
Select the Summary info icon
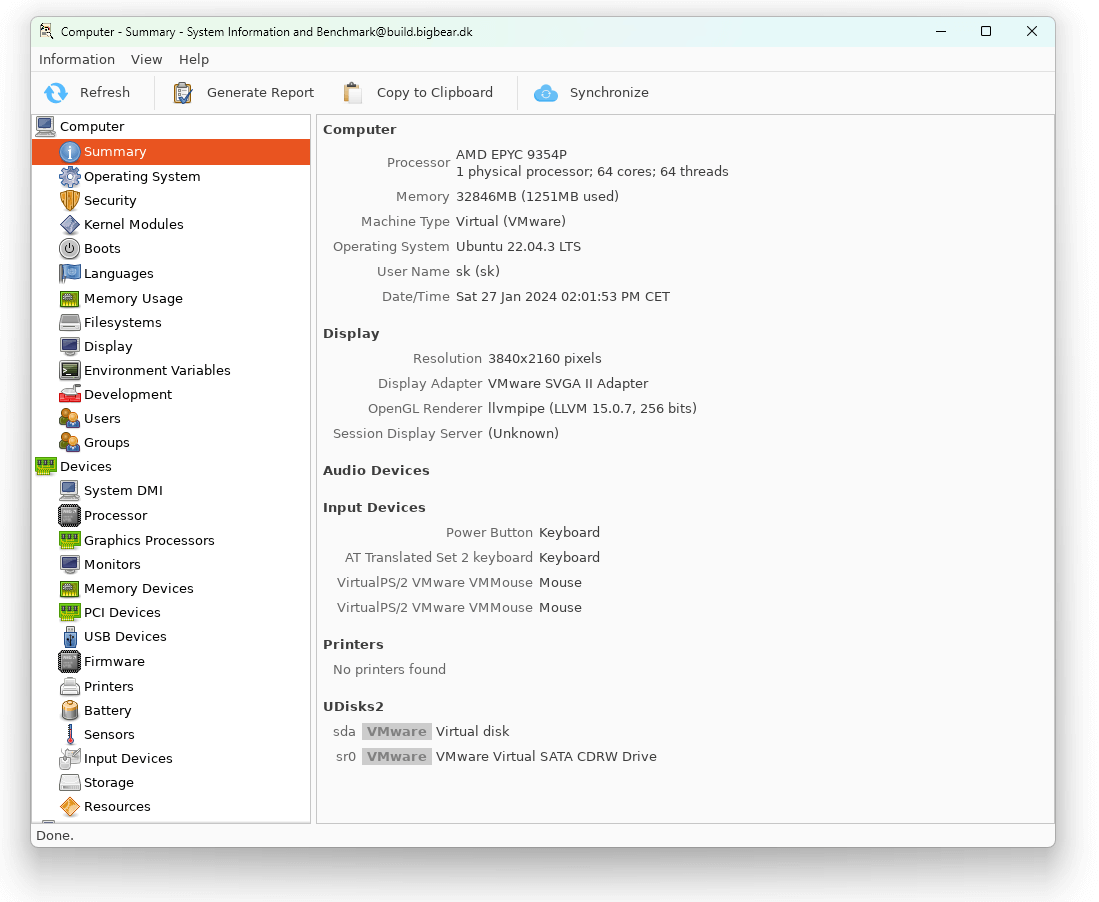pyautogui.click(x=69, y=151)
